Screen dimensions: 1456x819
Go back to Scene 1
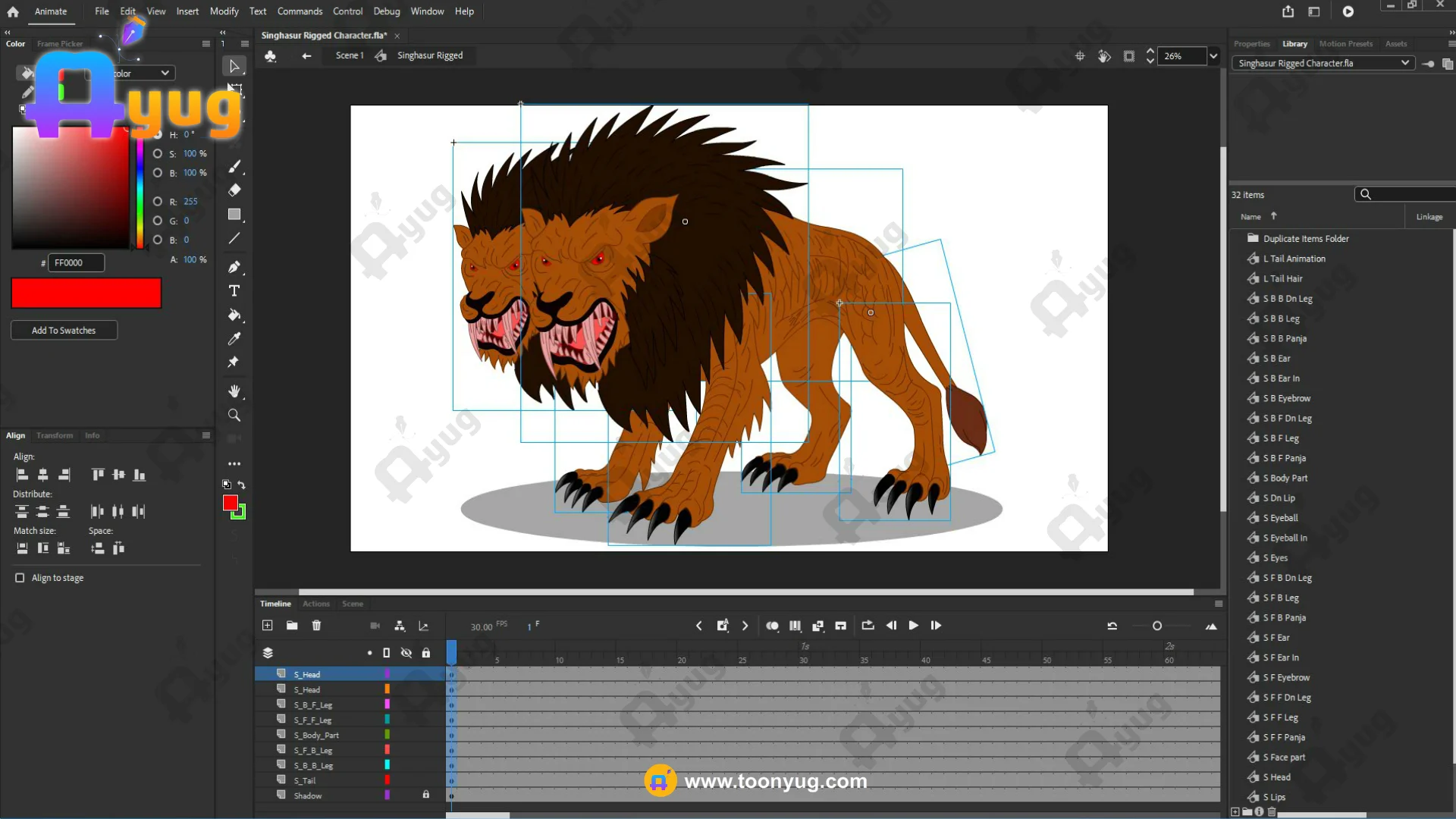point(349,55)
